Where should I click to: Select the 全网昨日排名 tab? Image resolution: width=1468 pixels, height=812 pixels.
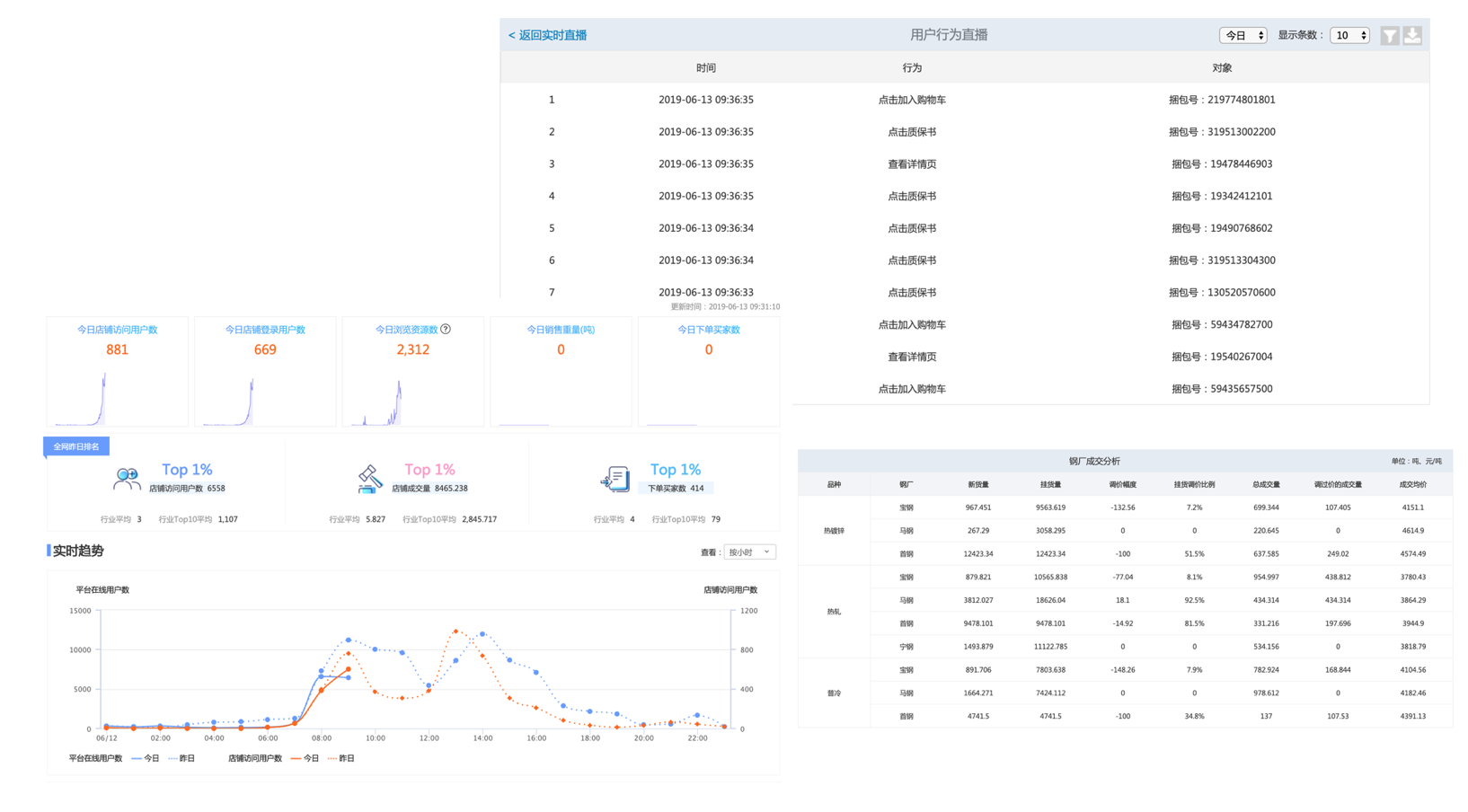pyautogui.click(x=76, y=446)
